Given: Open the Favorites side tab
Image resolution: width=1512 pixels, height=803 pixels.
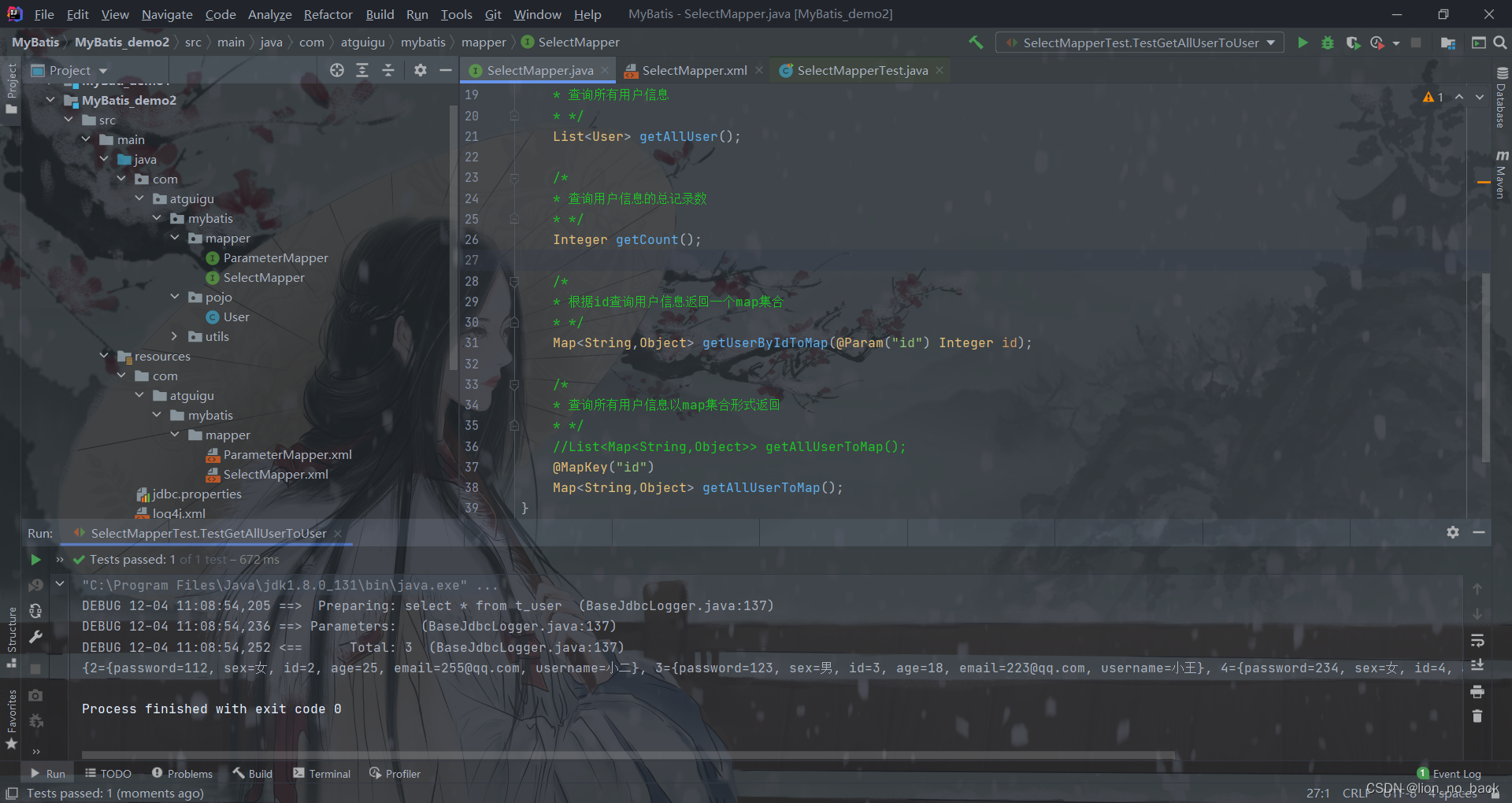Looking at the screenshot, I should [12, 718].
